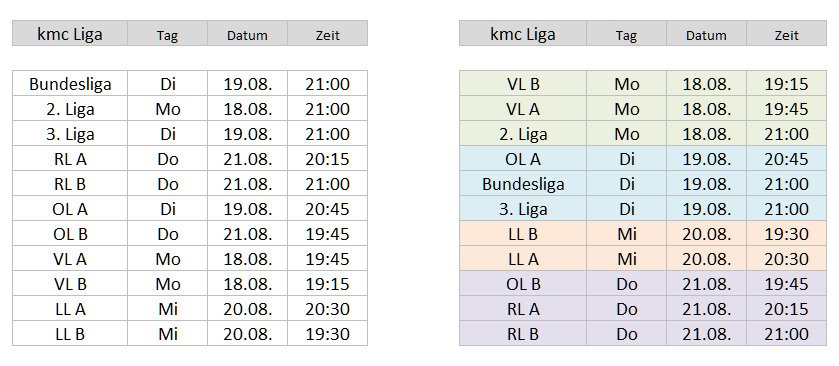Image resolution: width=839 pixels, height=366 pixels.
Task: Select 2. Liga cell in green section
Action: (523, 134)
